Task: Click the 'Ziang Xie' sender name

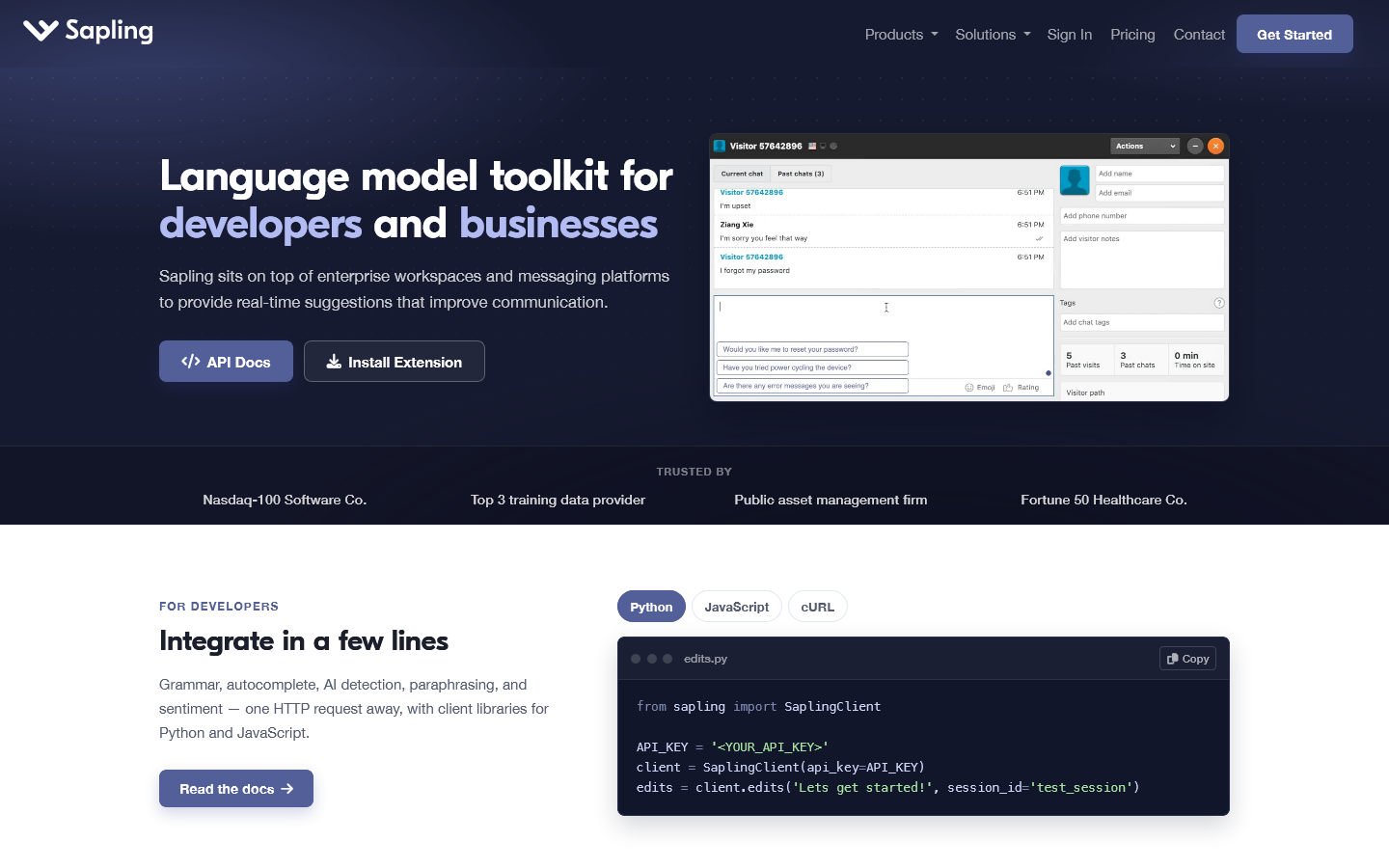Action: 737,225
